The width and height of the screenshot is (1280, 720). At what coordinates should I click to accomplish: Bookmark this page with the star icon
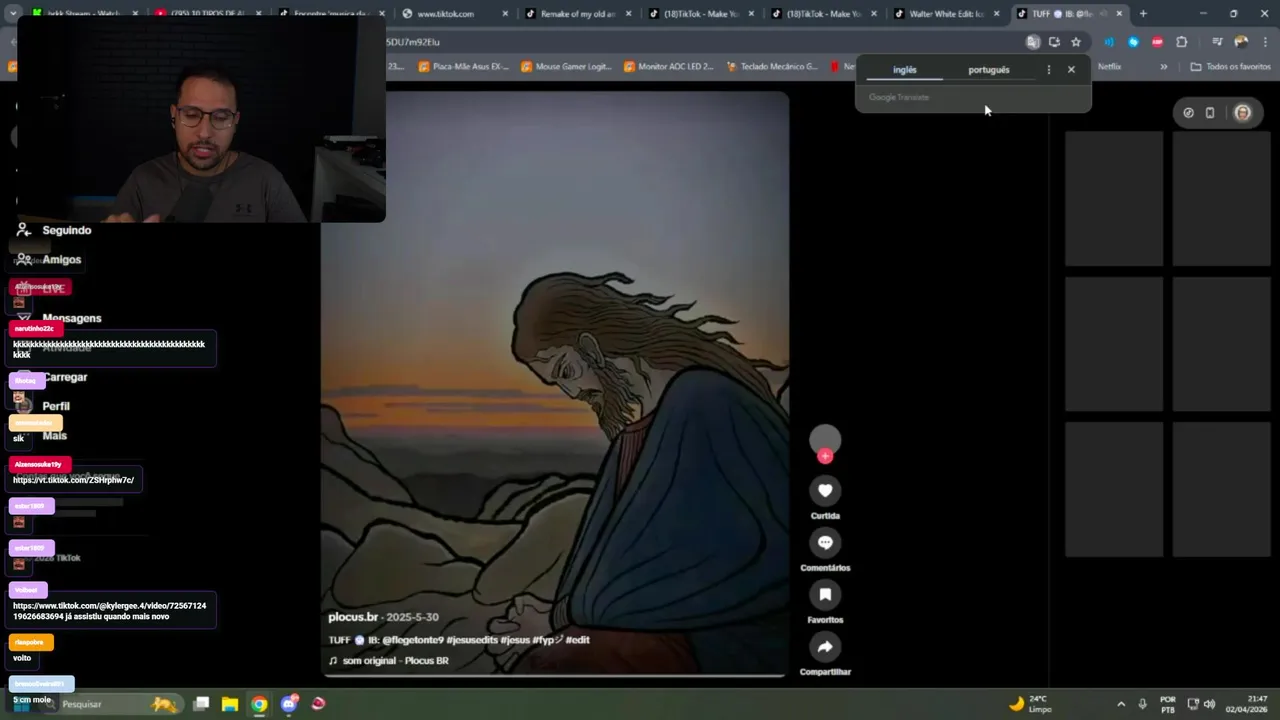pos(1076,42)
